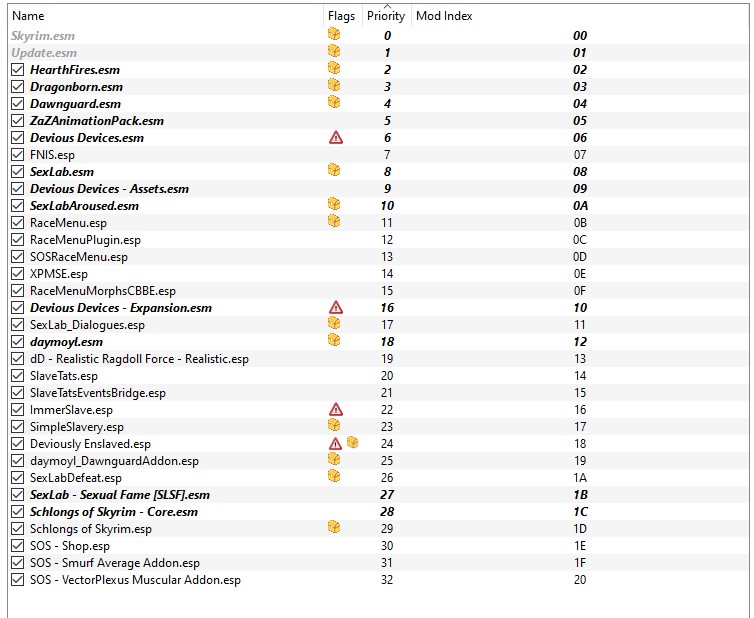Sort plugins by the Priority column header
This screenshot has height=618, width=754.
click(386, 16)
